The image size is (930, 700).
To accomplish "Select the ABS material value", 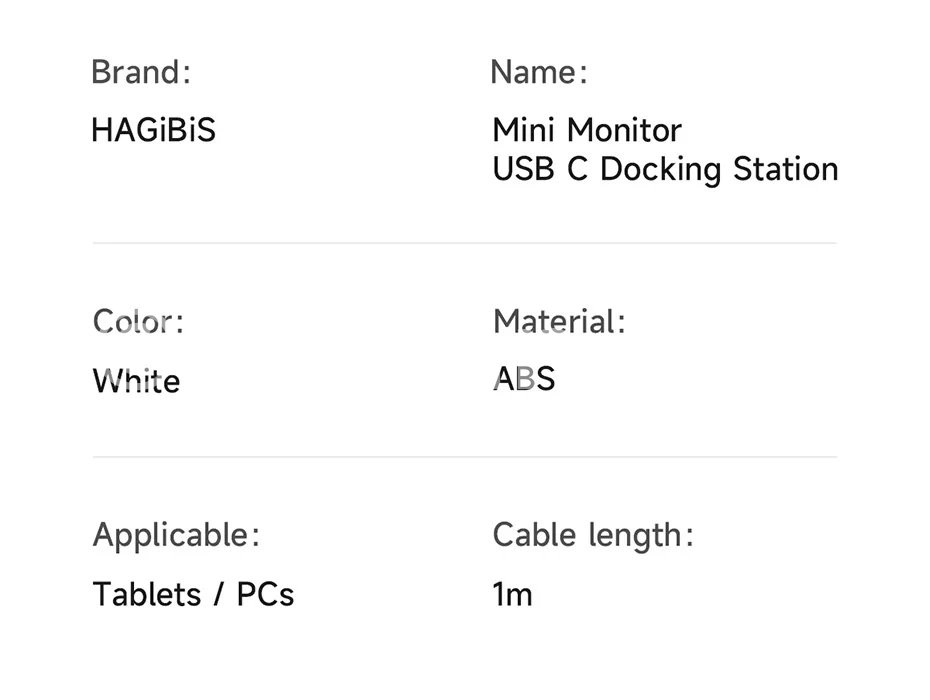I will tap(524, 379).
